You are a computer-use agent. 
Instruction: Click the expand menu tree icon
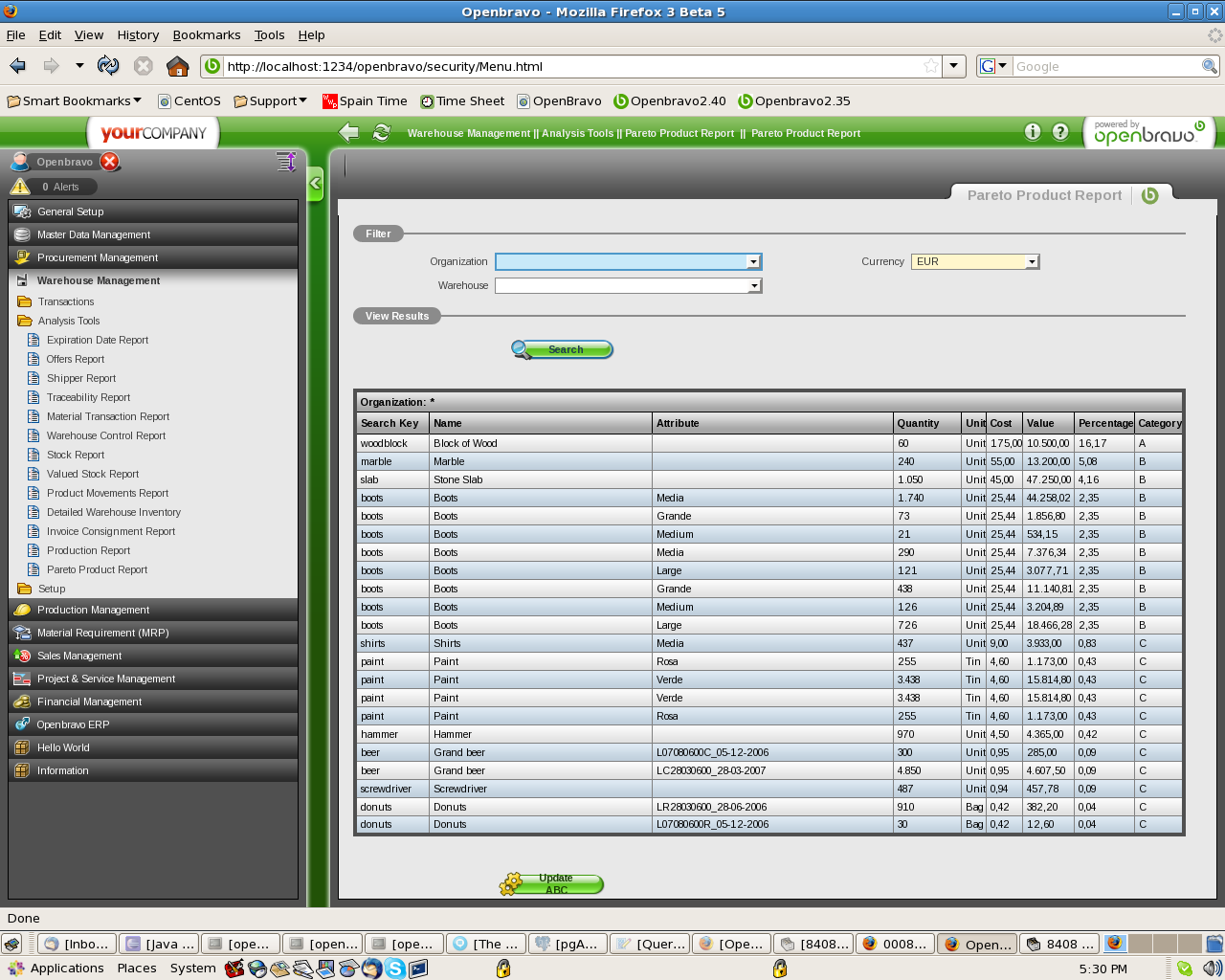click(285, 162)
